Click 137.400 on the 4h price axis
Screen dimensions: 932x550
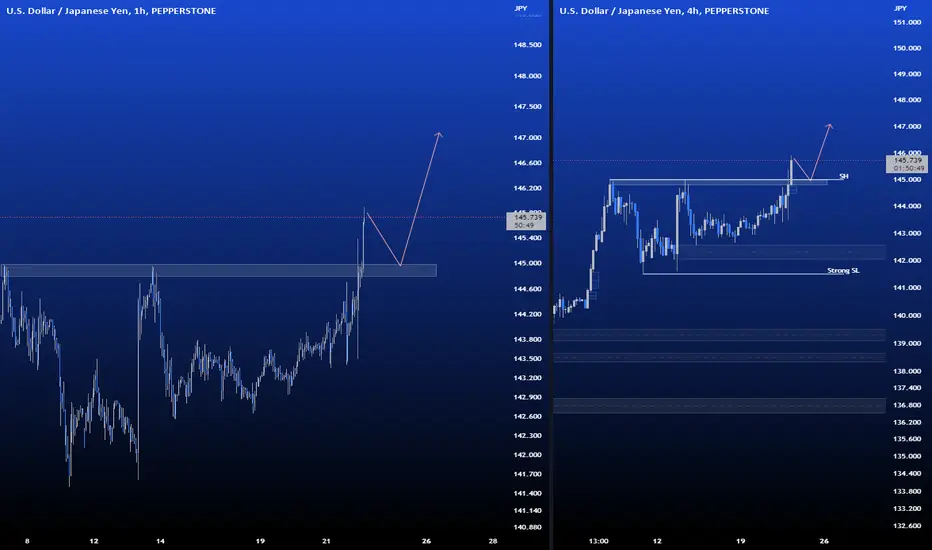tap(907, 388)
